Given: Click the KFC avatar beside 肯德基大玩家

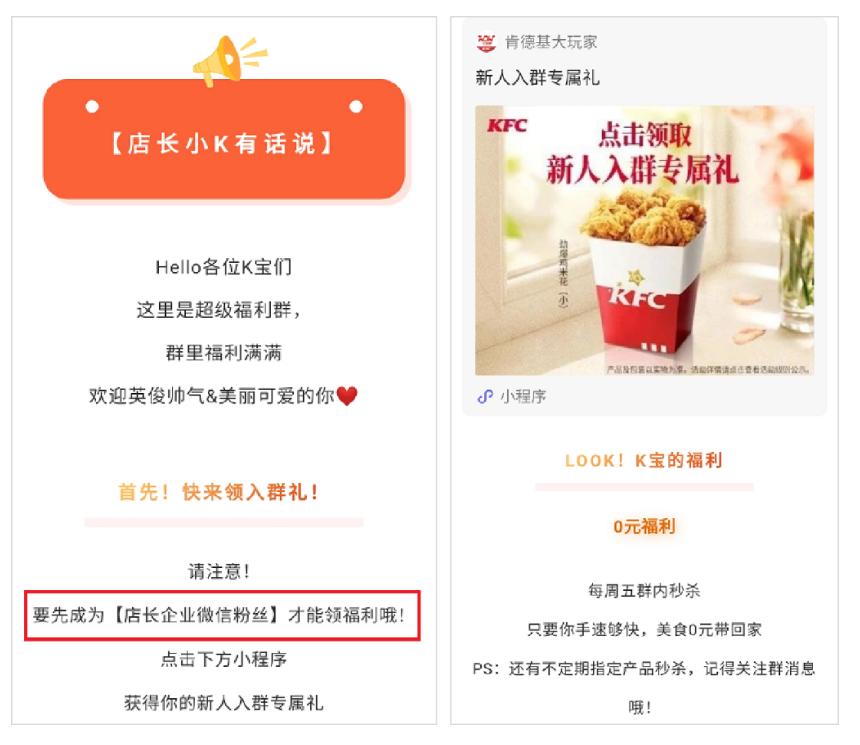Looking at the screenshot, I should (486, 43).
